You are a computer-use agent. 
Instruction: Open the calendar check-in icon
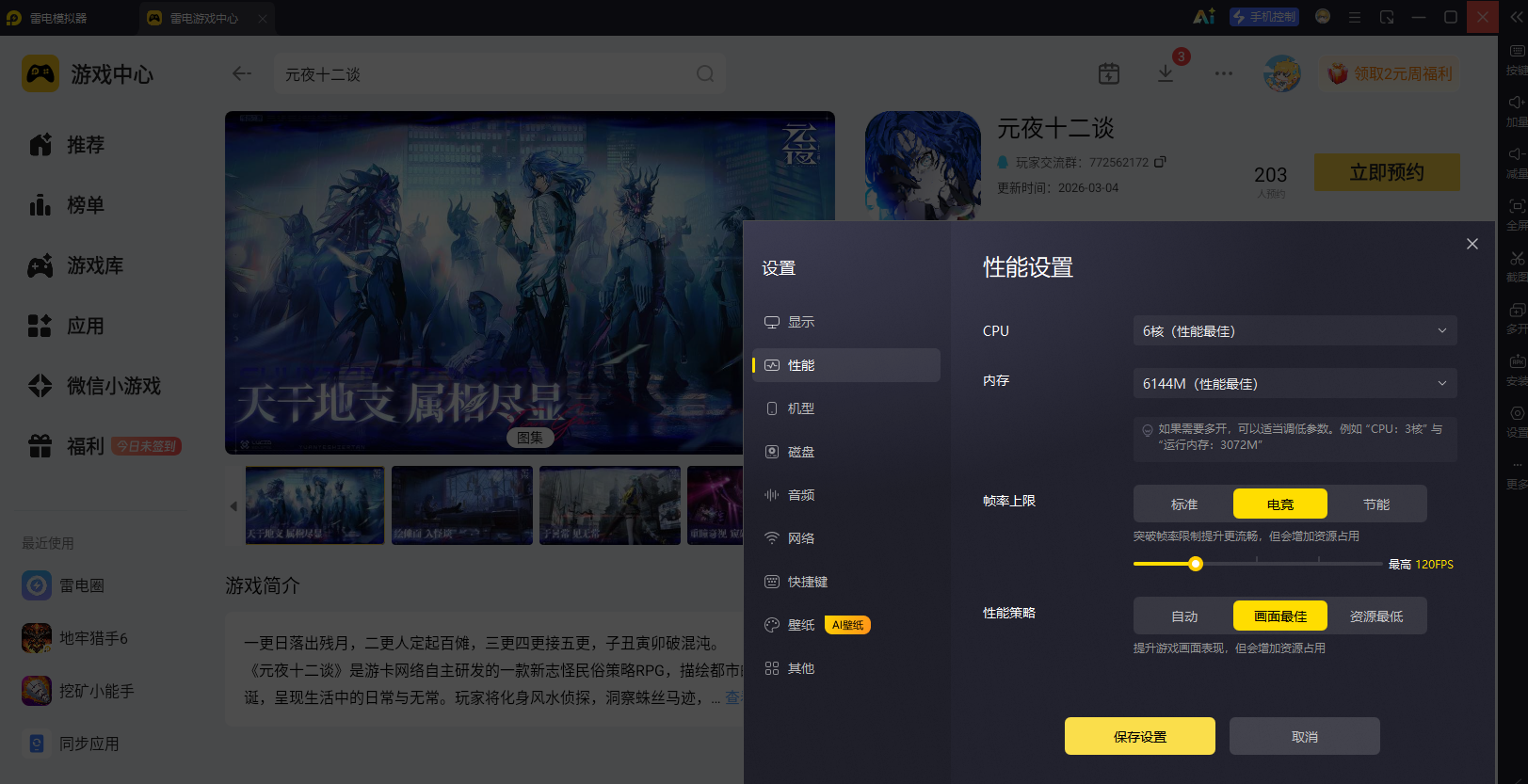1109,73
